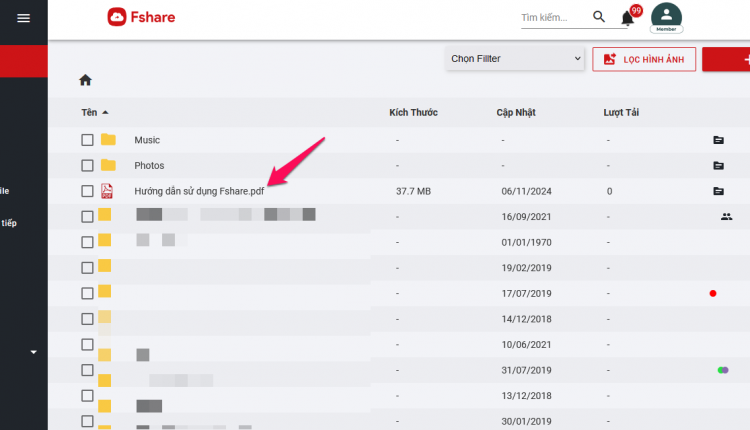The width and height of the screenshot is (750, 430).
Task: Click the 30/01/2019 date
Action: tap(526, 421)
